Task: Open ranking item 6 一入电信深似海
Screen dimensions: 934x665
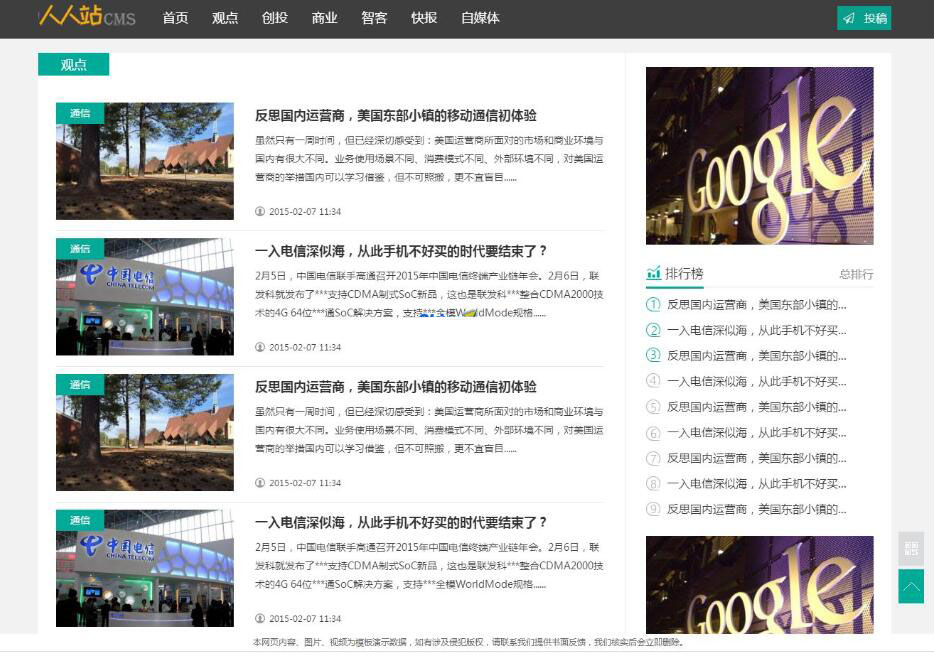Action: coord(756,433)
